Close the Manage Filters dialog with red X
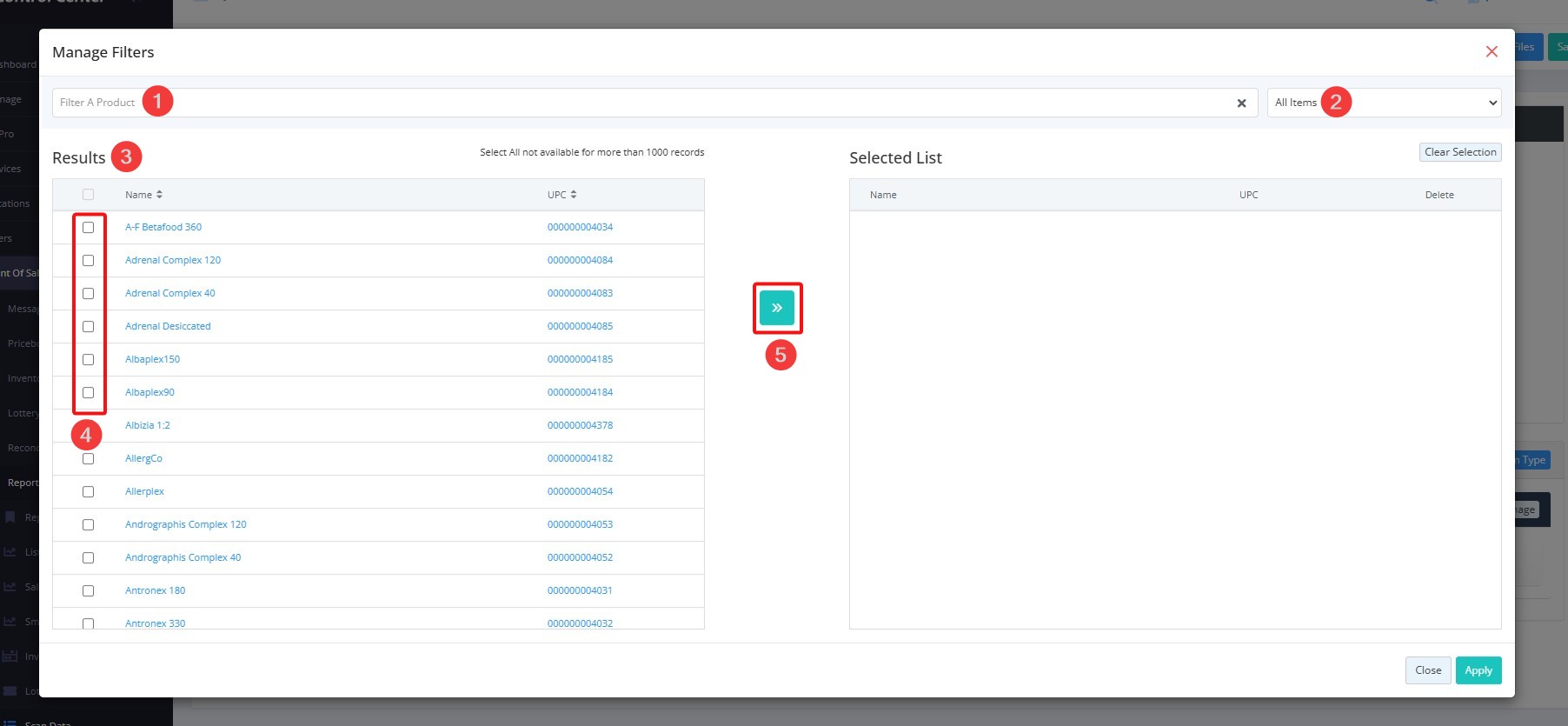This screenshot has height=726, width=1568. 1492,52
